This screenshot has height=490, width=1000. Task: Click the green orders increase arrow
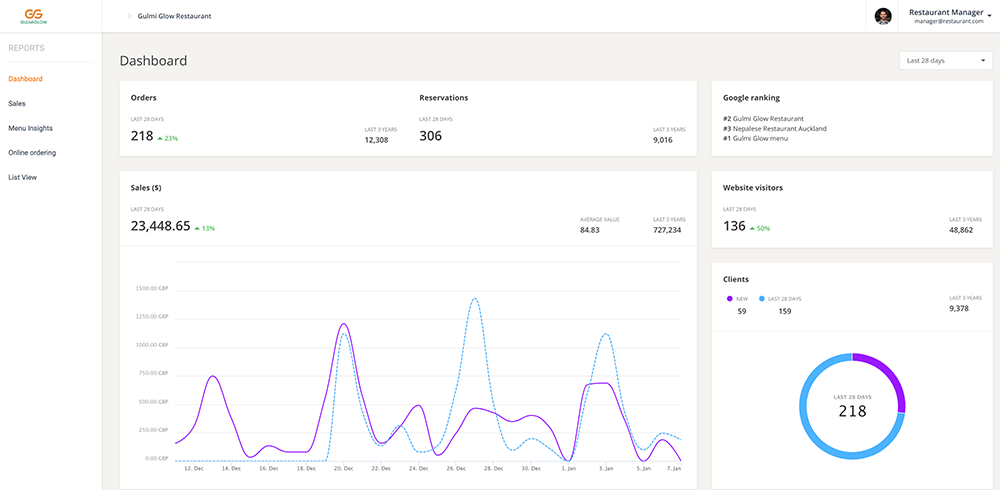tap(160, 138)
